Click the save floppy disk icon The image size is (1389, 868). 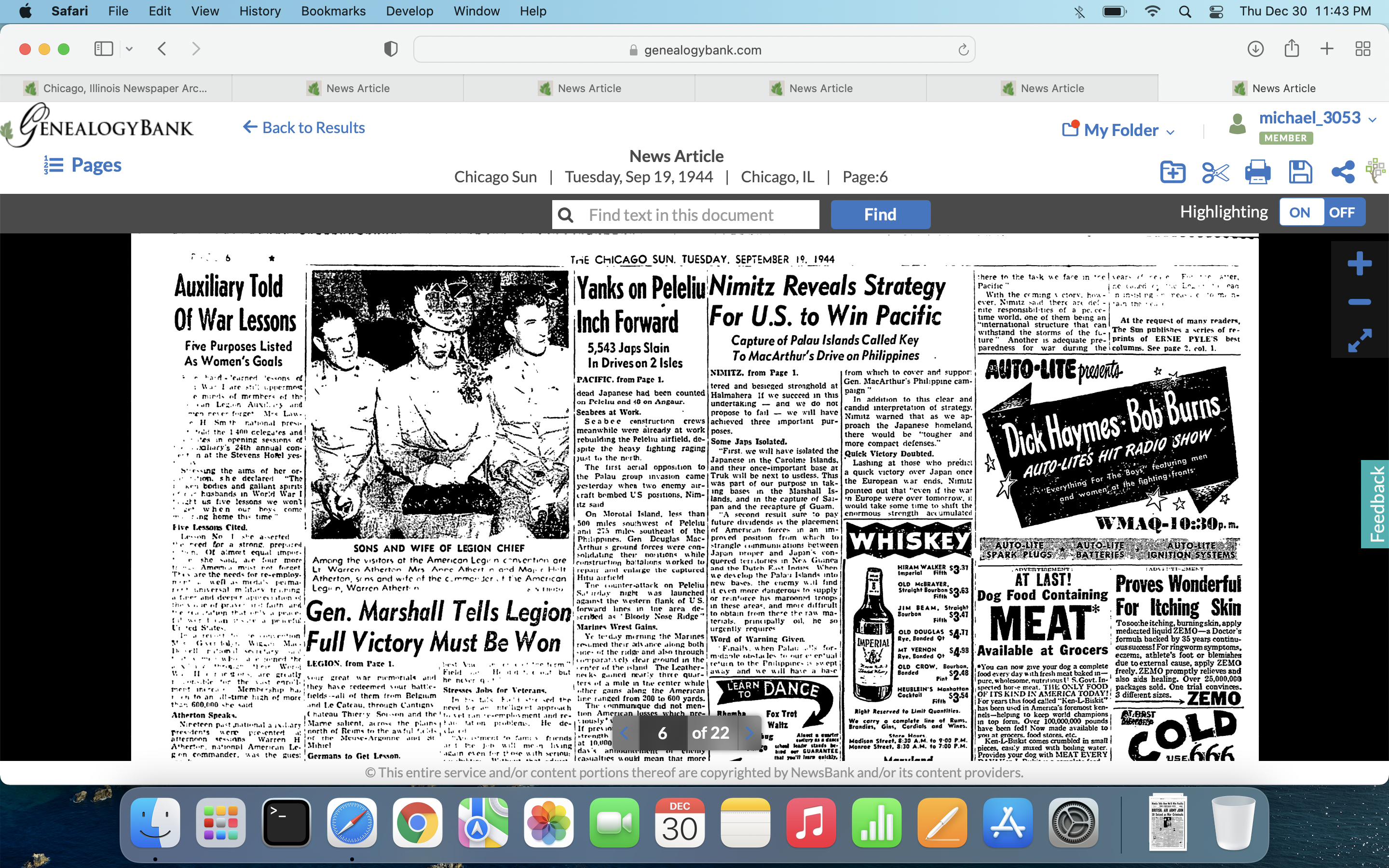coord(1300,172)
